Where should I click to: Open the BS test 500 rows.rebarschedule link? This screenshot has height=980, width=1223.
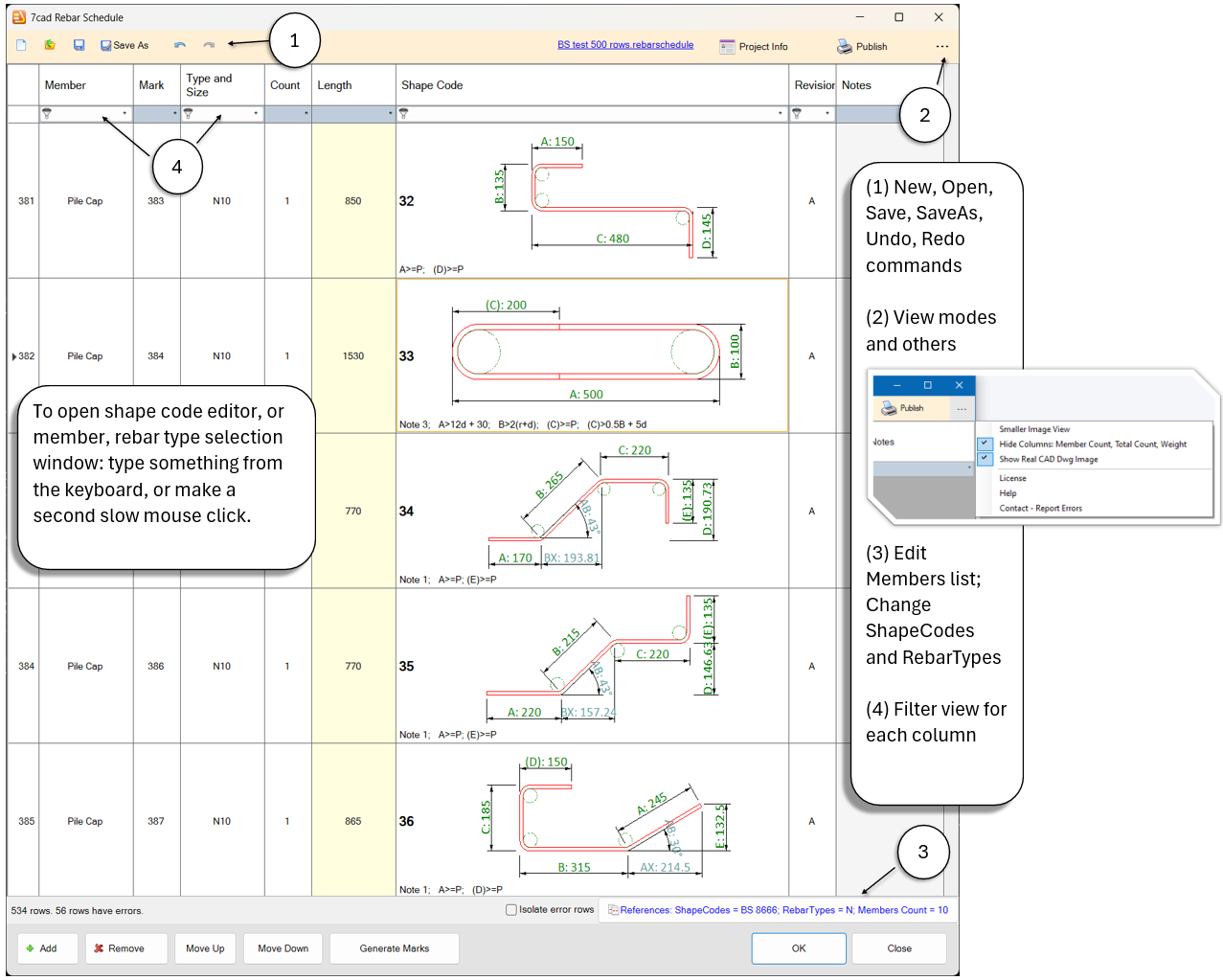coord(625,45)
